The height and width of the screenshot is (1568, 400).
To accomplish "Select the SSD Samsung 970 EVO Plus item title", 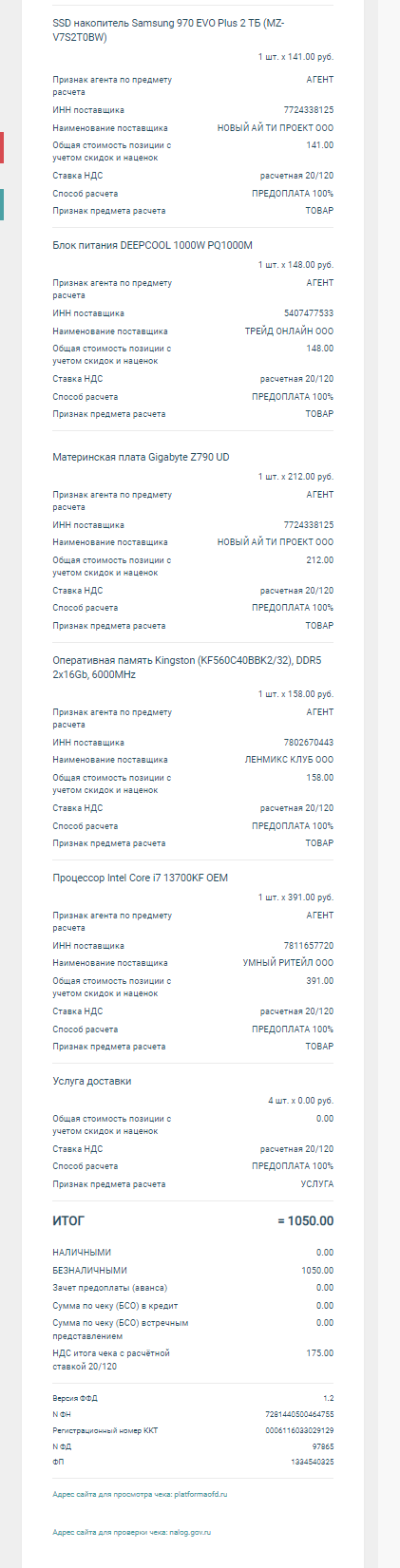I will point(169,31).
